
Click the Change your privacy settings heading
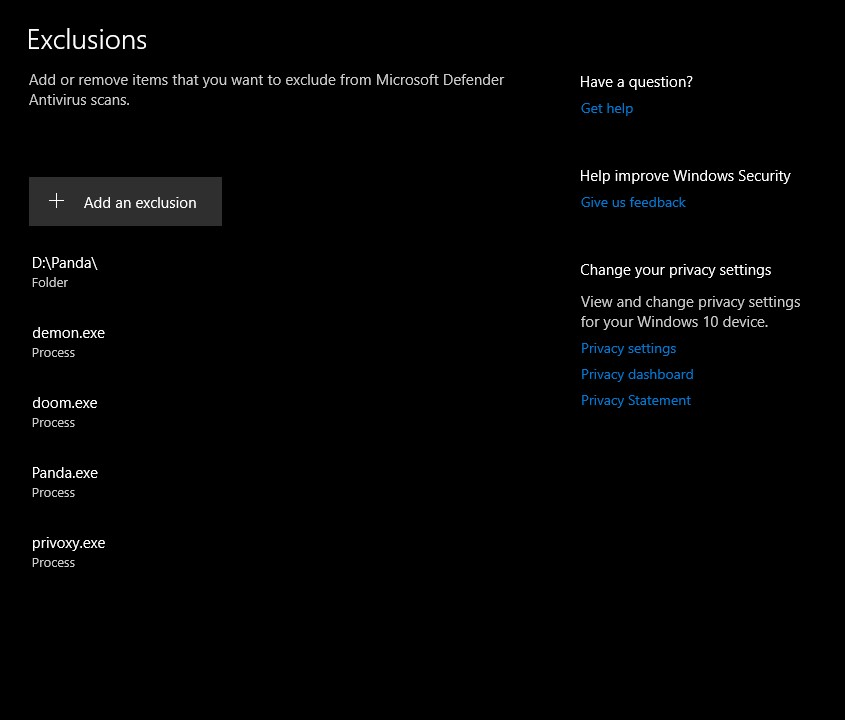tap(676, 269)
